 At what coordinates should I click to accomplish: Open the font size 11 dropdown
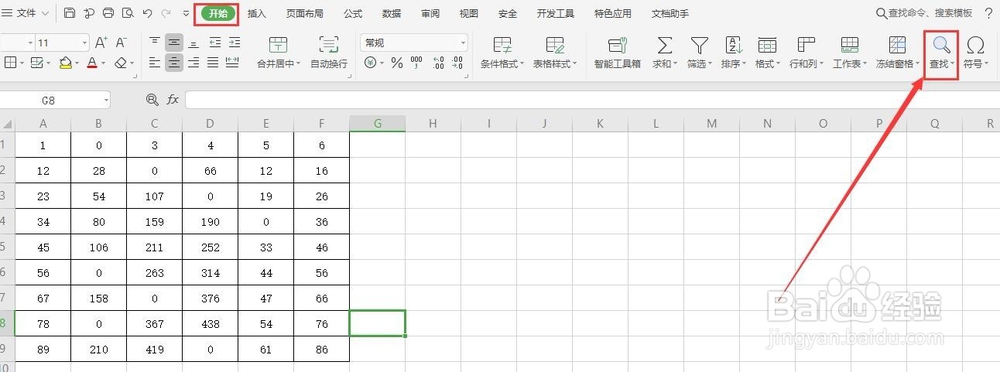[x=85, y=43]
